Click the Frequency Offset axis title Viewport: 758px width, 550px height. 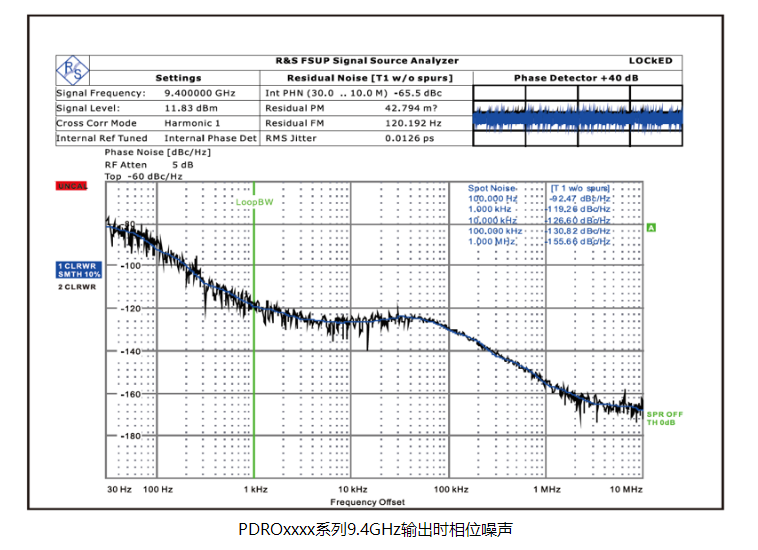[367, 502]
